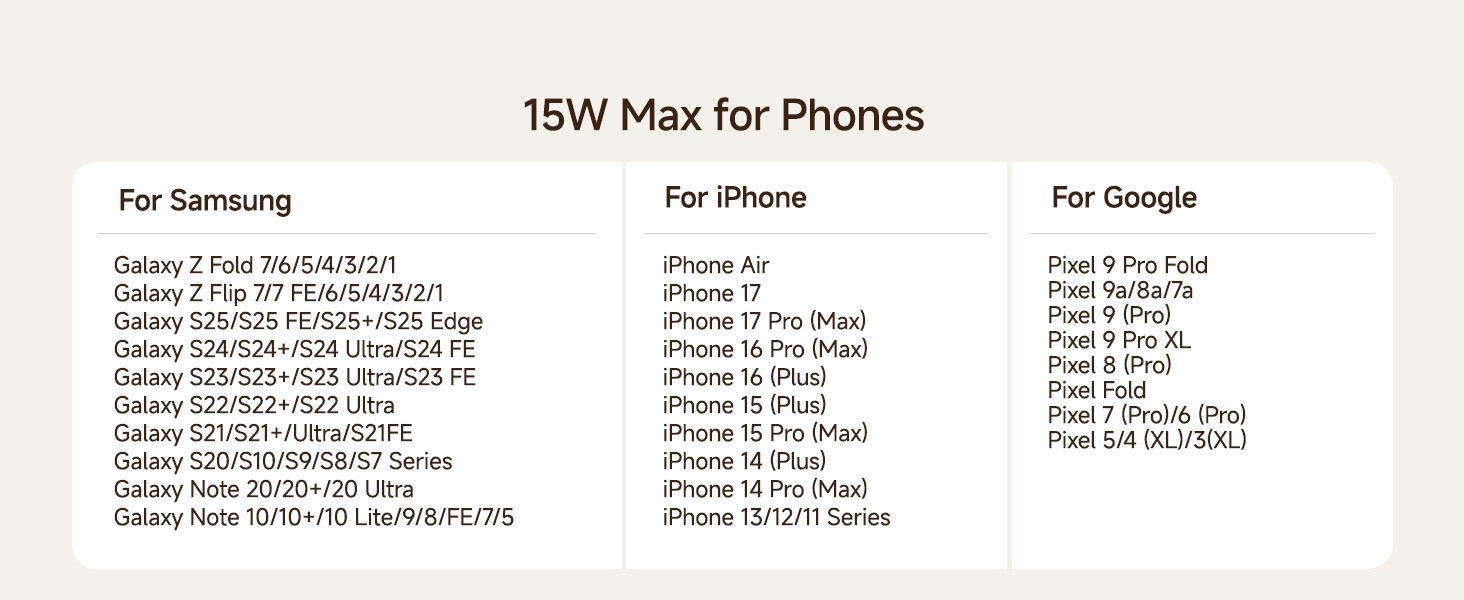The height and width of the screenshot is (600, 1464).
Task: Select the Pixel 9a/8a/7a line
Action: tap(1120, 291)
